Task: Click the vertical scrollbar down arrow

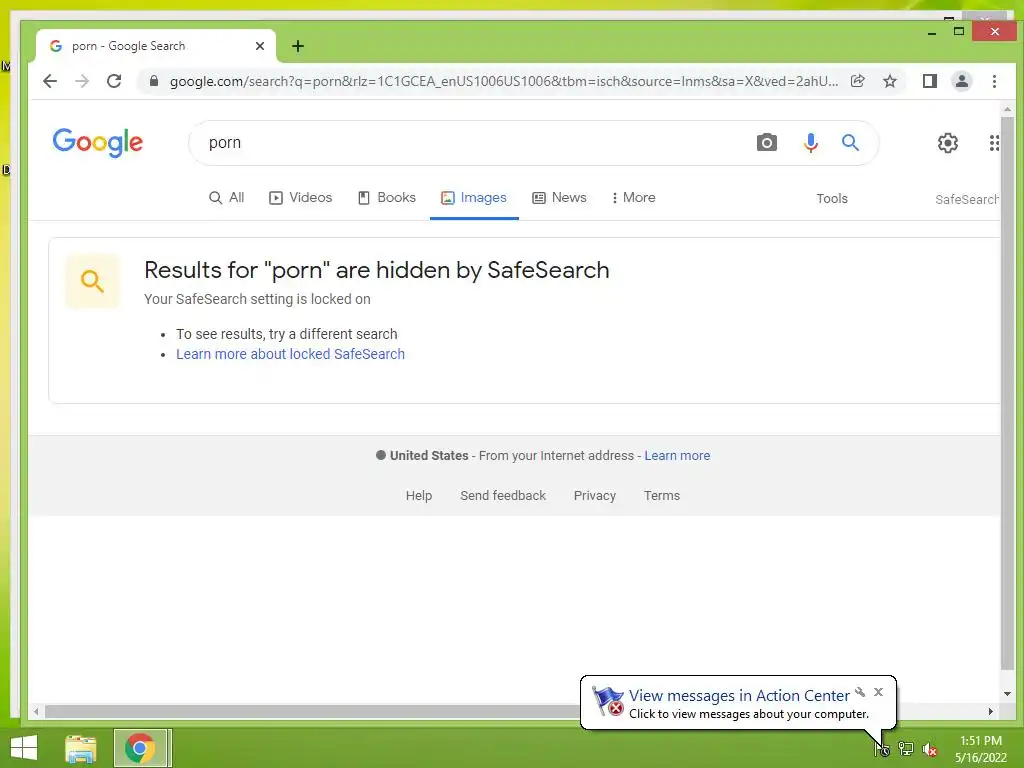Action: click(1007, 694)
